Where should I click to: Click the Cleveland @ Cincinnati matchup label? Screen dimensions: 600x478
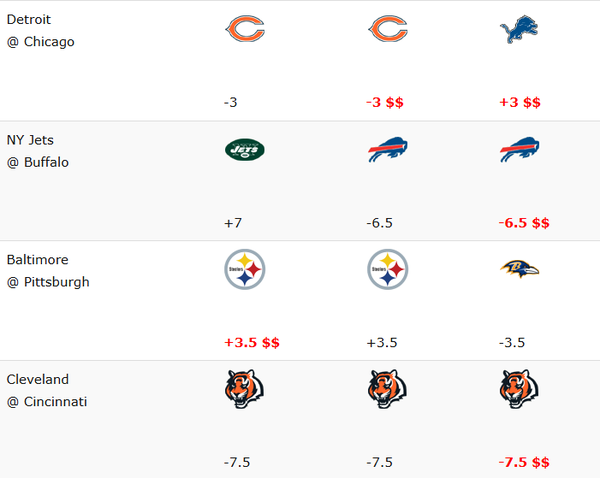(47, 390)
